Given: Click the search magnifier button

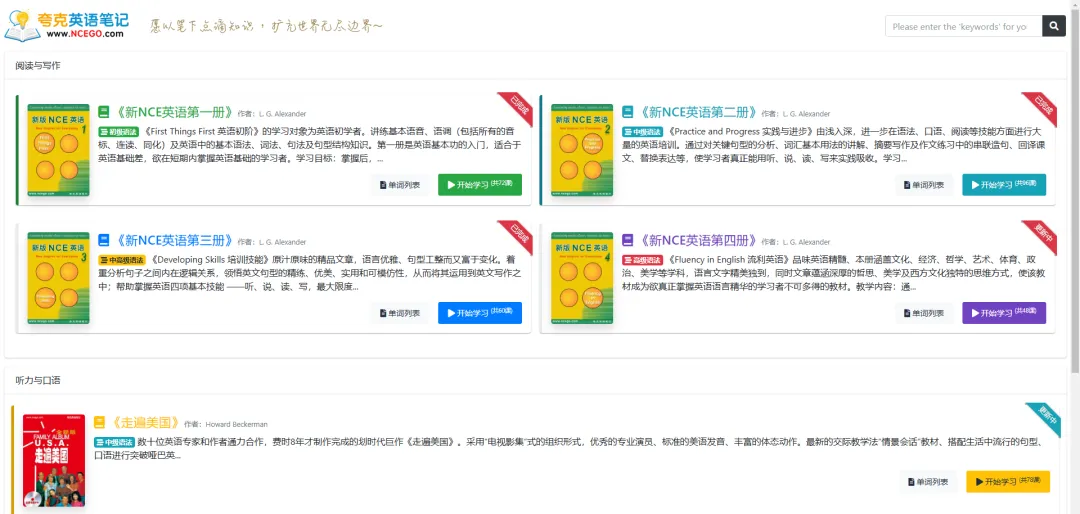Looking at the screenshot, I should [1054, 26].
